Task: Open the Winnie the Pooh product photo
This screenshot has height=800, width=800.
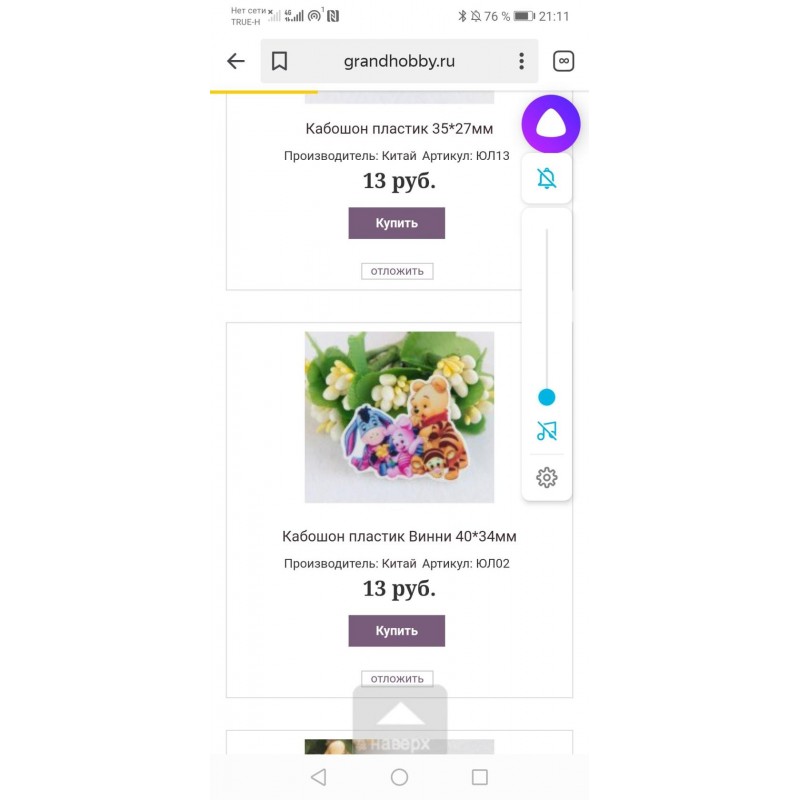Action: pos(399,417)
